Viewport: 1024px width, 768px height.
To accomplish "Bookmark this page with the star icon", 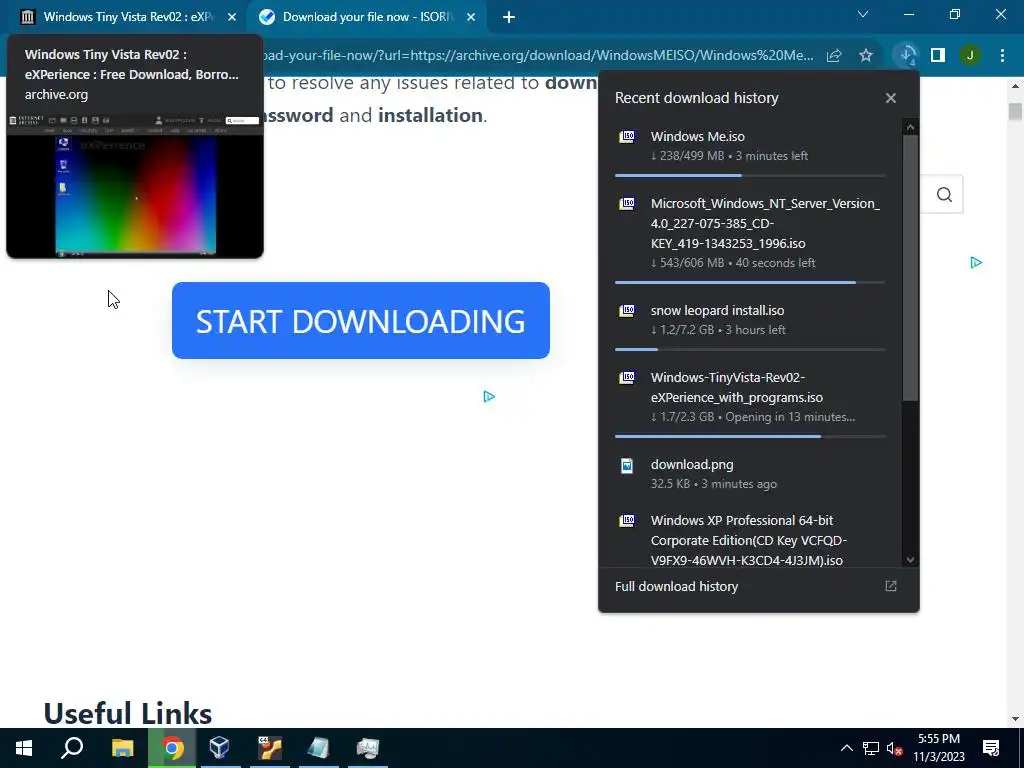I will [866, 56].
